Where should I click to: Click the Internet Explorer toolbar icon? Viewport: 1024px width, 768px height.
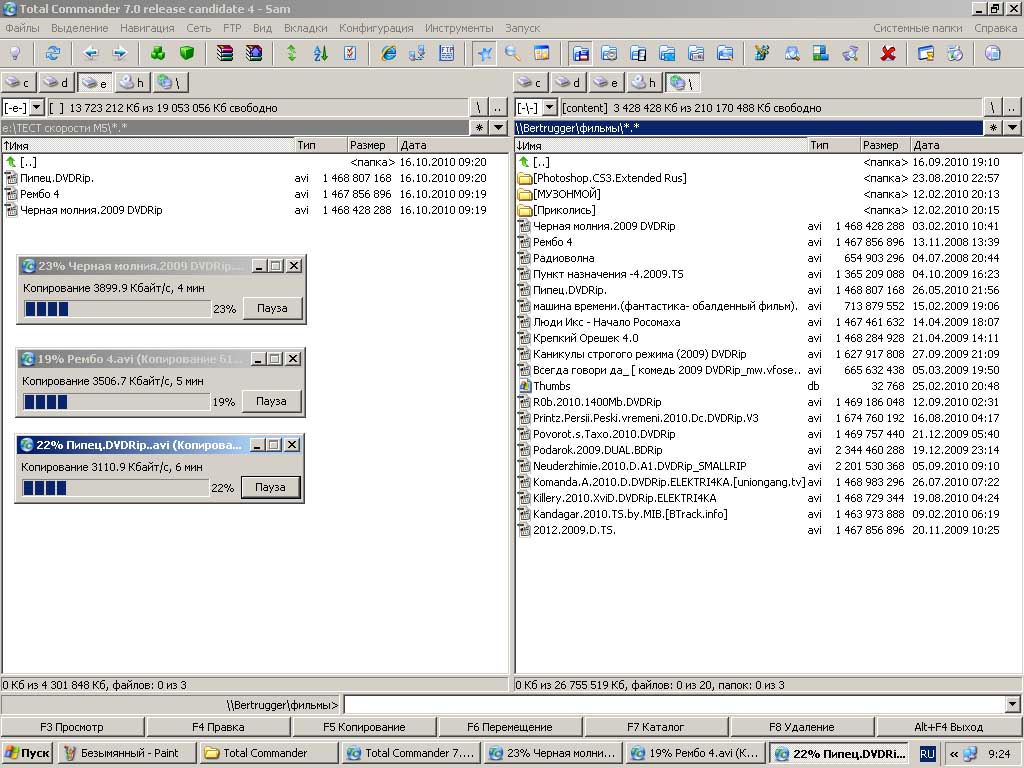[388, 53]
